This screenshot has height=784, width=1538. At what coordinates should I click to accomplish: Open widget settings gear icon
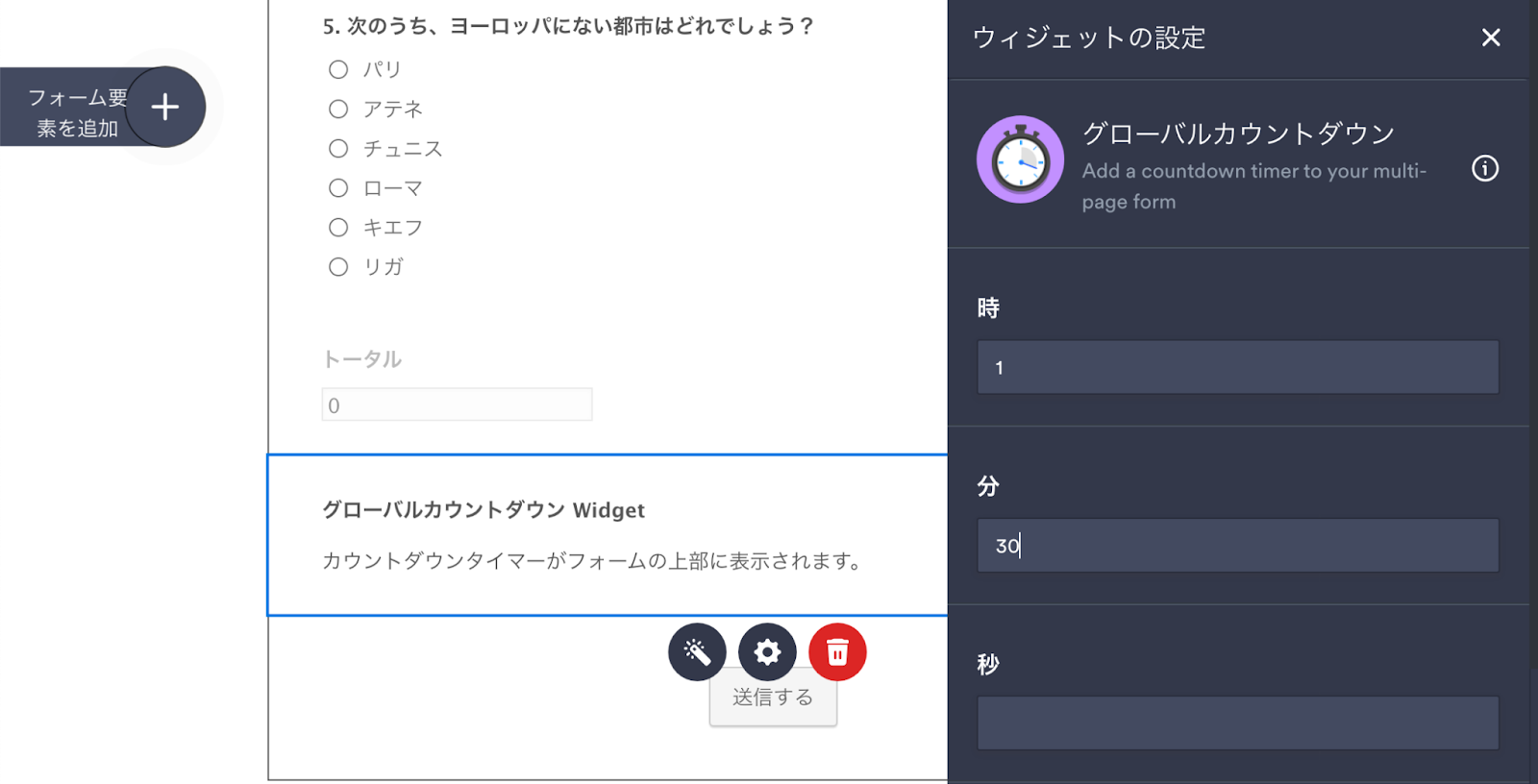tap(767, 652)
